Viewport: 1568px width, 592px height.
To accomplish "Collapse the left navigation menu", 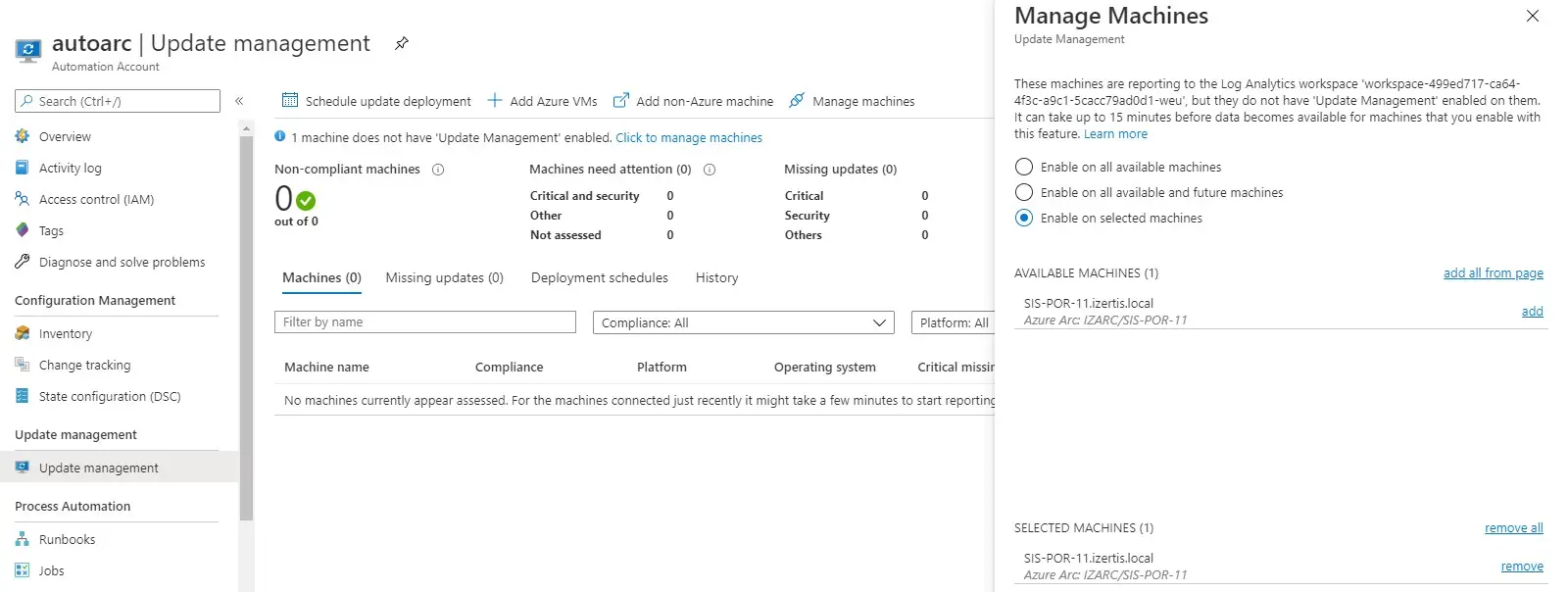I will (x=239, y=101).
